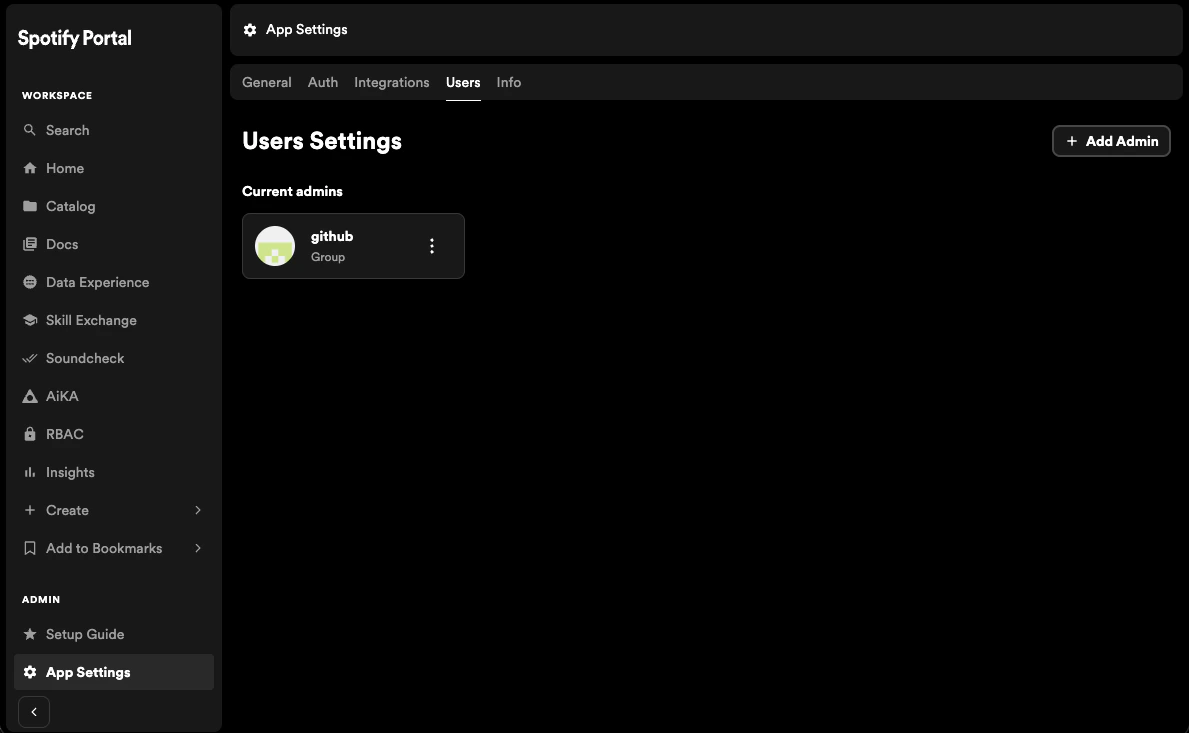
Task: Select the Users tab
Action: click(x=463, y=83)
